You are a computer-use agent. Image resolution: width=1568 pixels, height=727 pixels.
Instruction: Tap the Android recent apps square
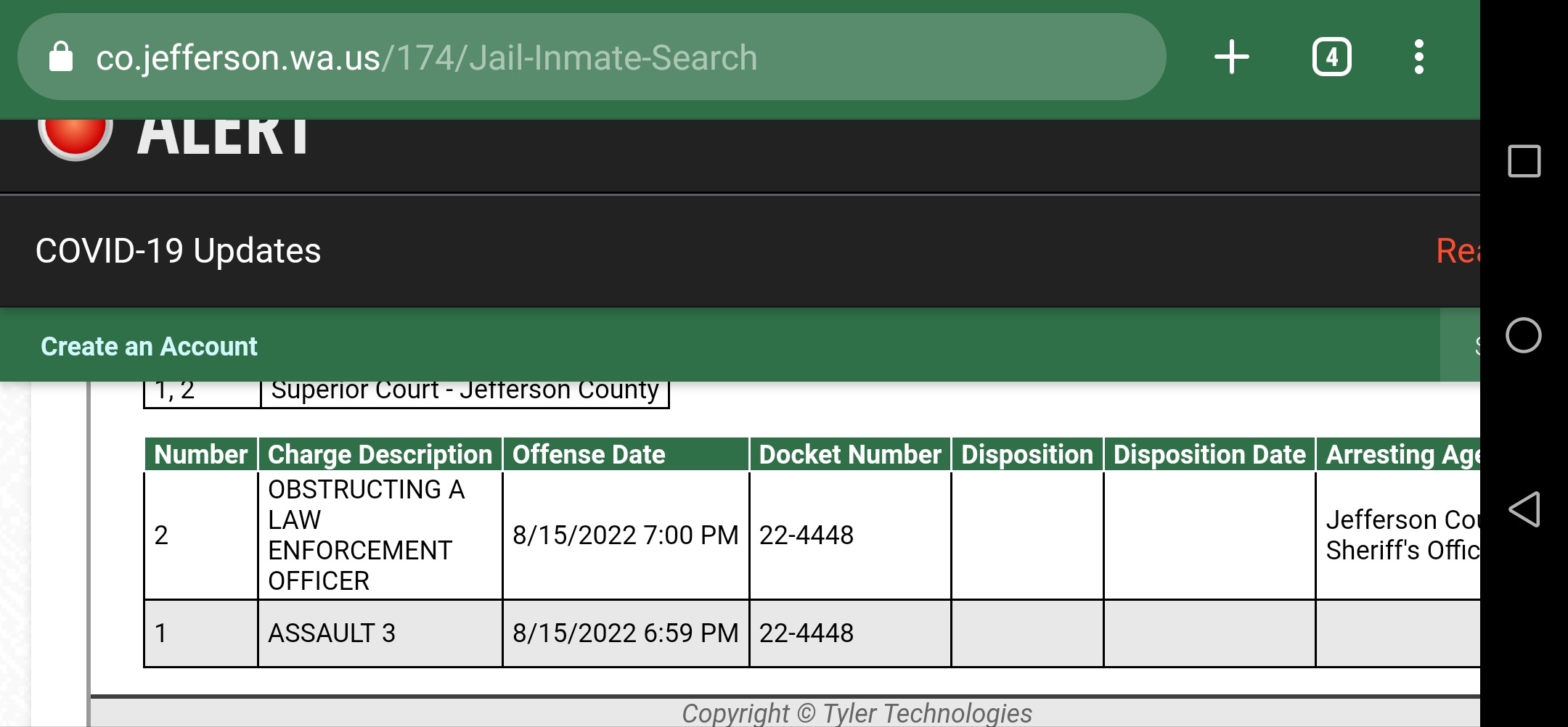point(1524,161)
